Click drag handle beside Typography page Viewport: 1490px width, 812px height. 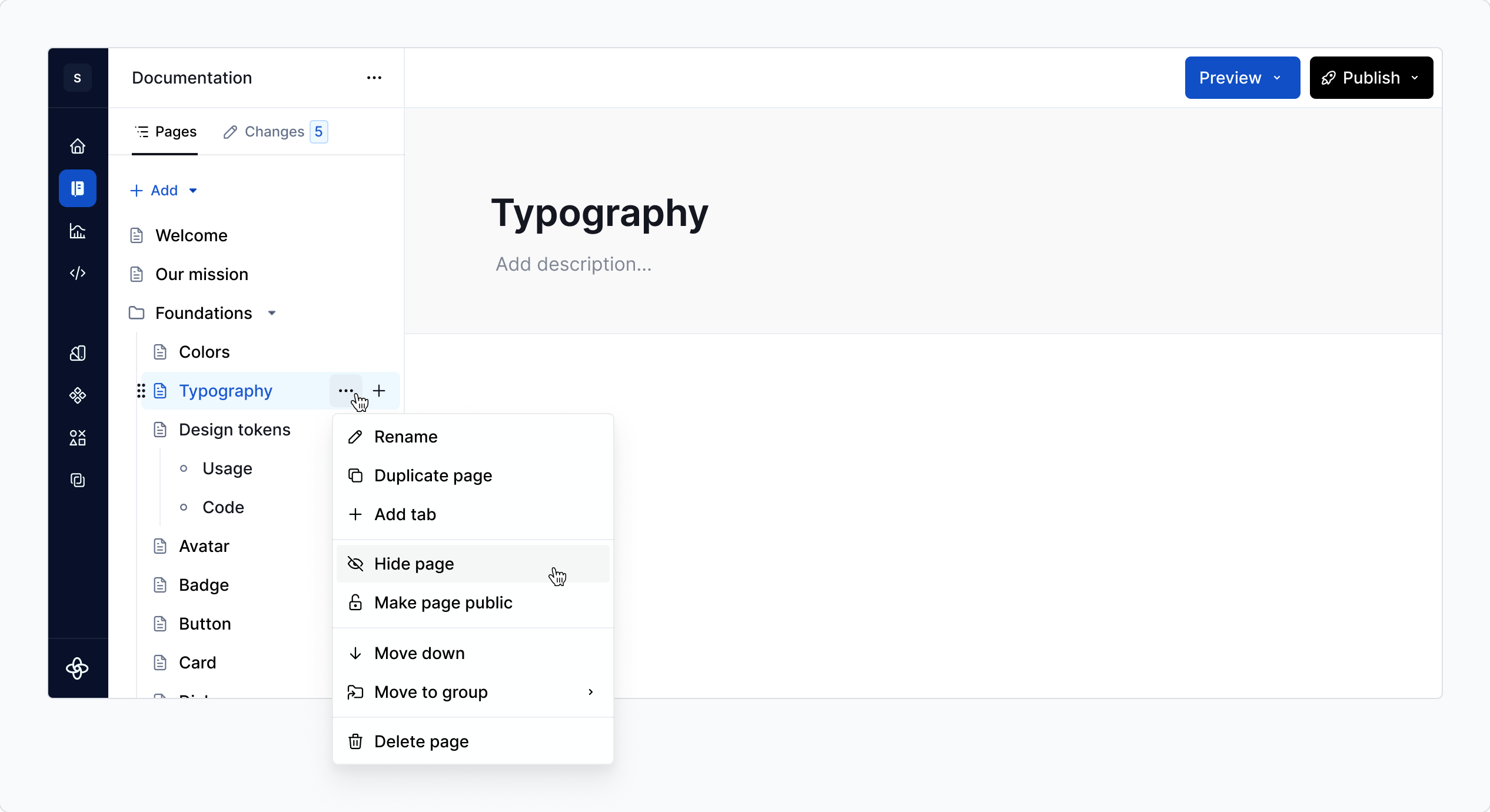[x=141, y=391]
